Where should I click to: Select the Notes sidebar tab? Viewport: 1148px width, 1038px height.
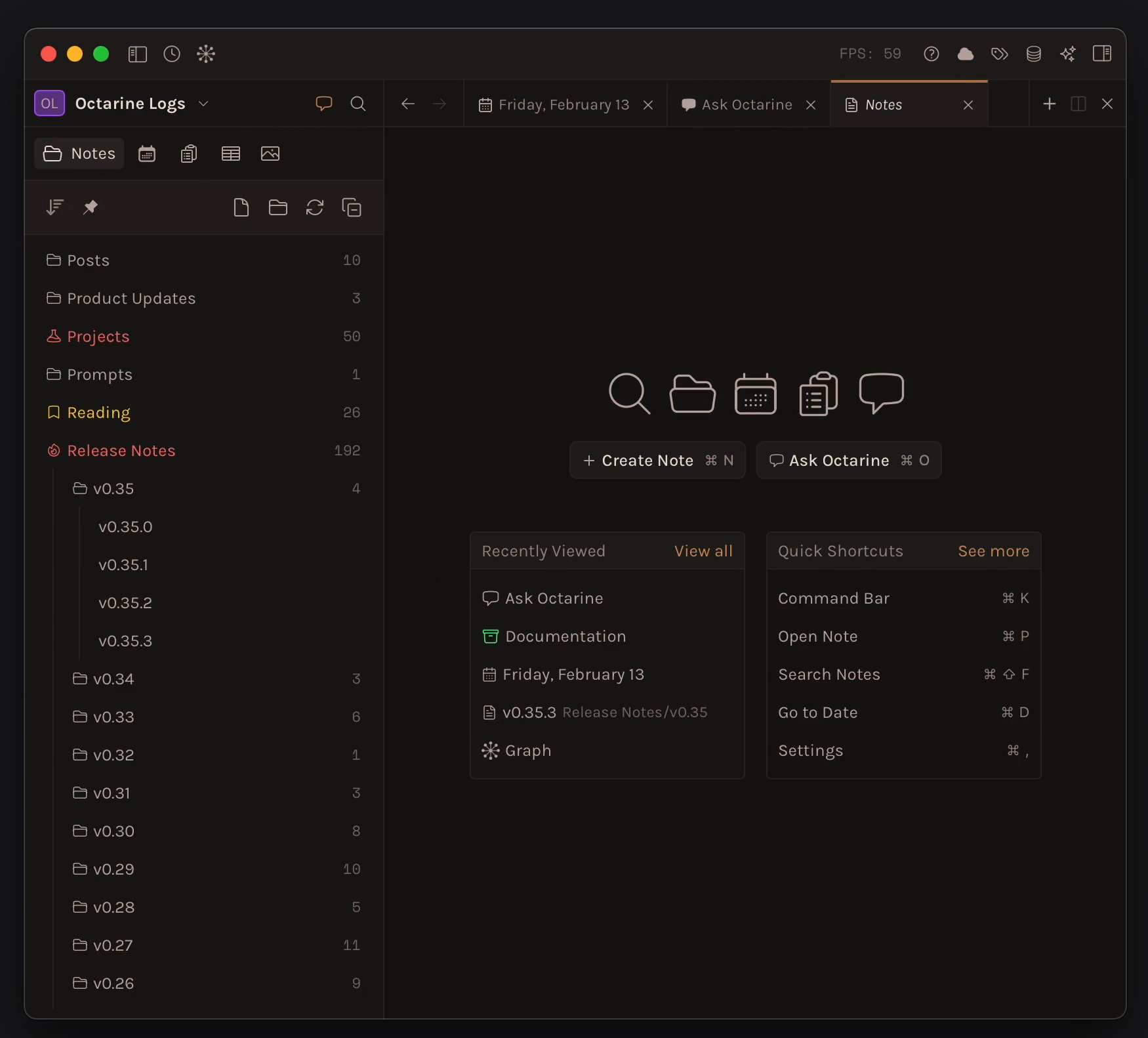click(79, 154)
